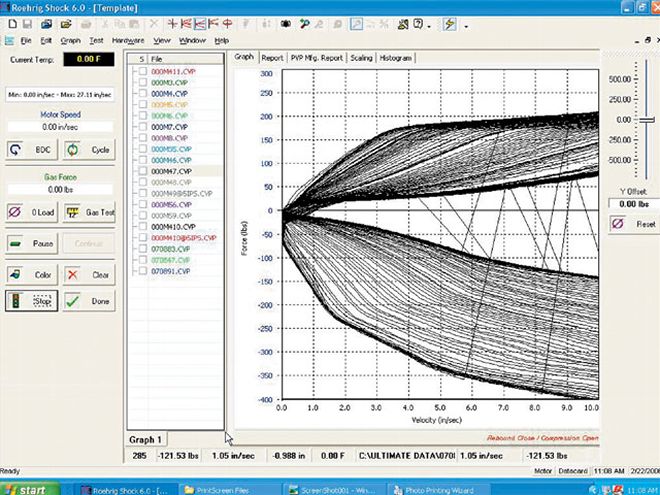This screenshot has width=660, height=495.
Task: Click the Clear button with red X
Action: pyautogui.click(x=89, y=275)
